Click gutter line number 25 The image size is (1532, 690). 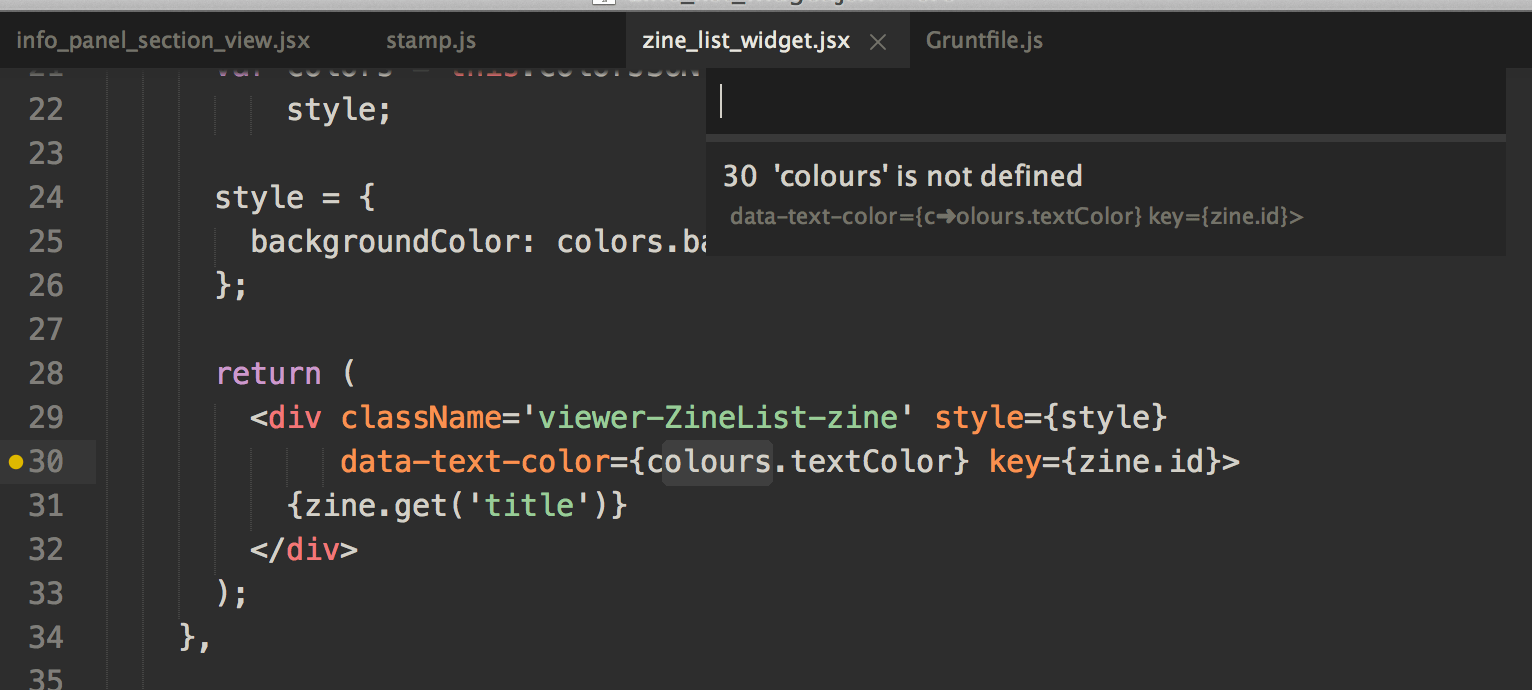tap(46, 241)
